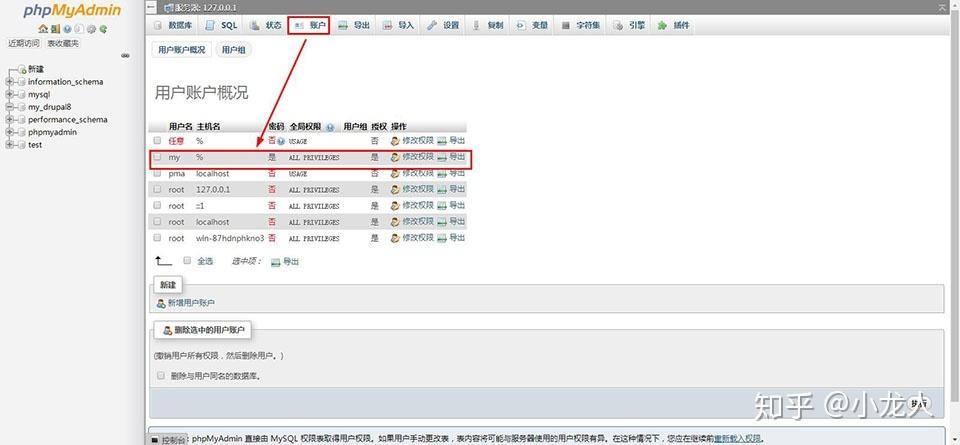Click the 重新载入权限 link
This screenshot has height=445, width=960.
738,438
